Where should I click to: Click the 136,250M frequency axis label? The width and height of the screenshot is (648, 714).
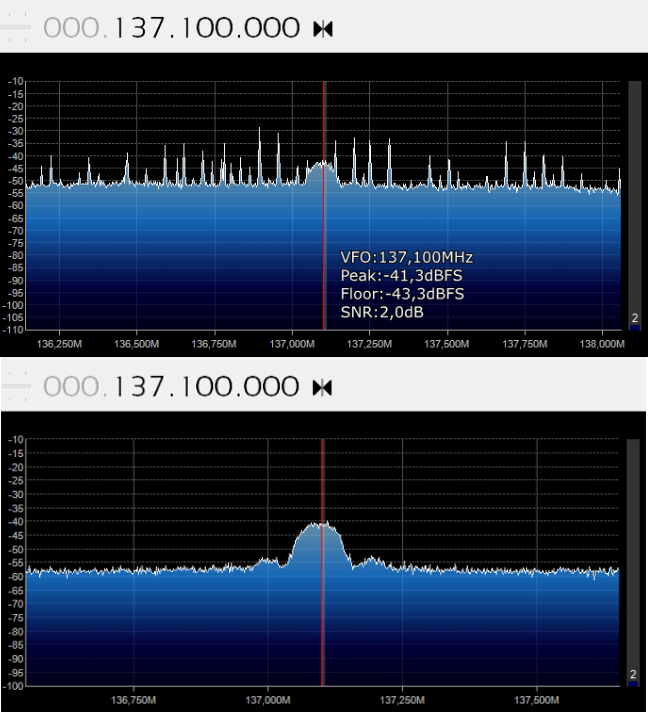(x=59, y=344)
